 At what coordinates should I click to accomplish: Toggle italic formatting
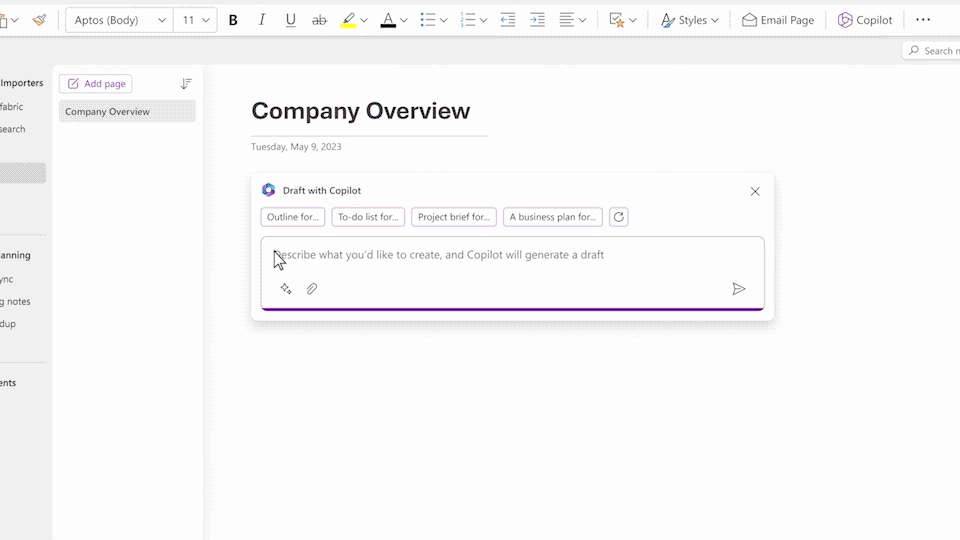[x=262, y=20]
